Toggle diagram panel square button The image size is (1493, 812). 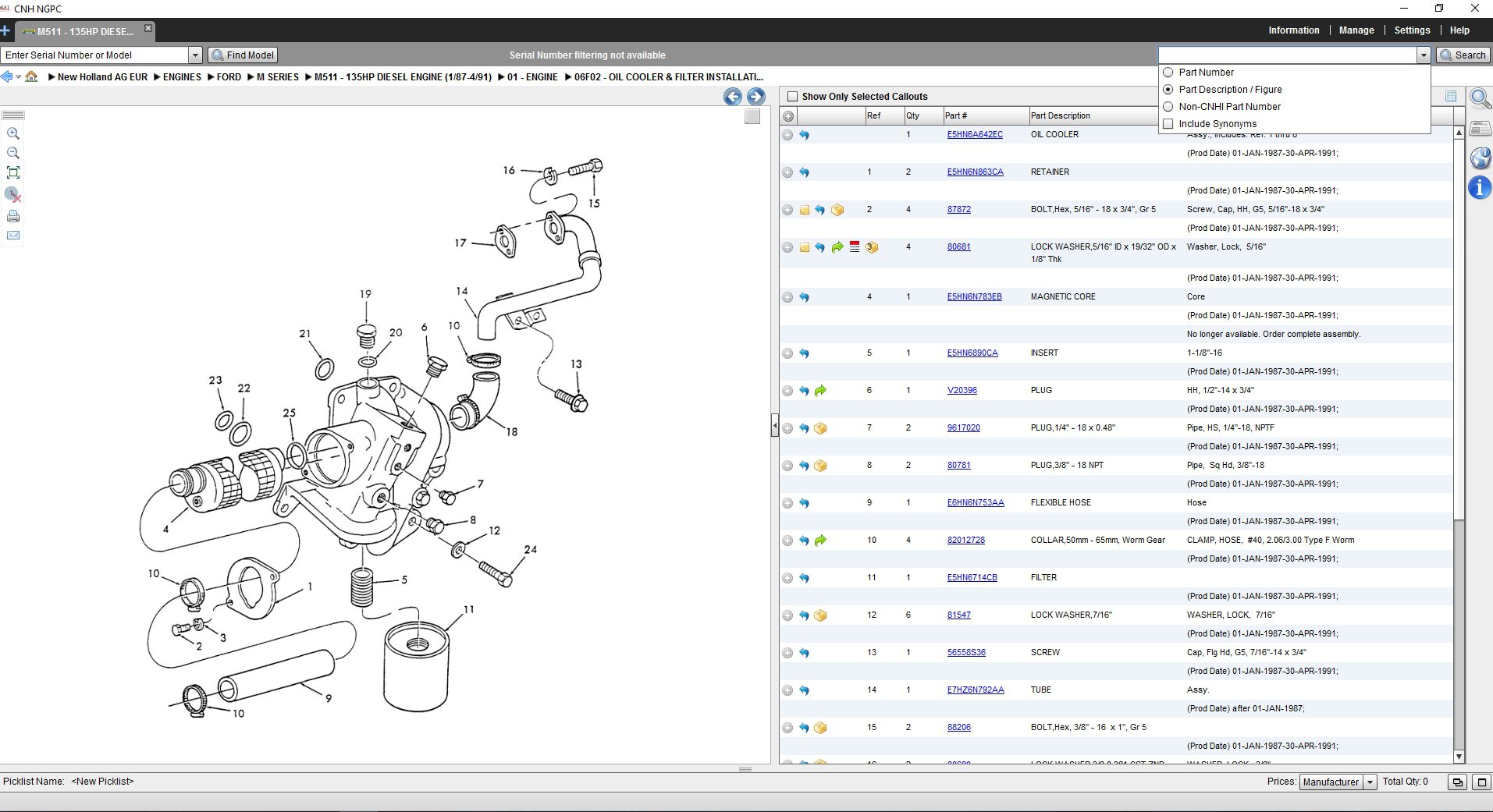[752, 117]
